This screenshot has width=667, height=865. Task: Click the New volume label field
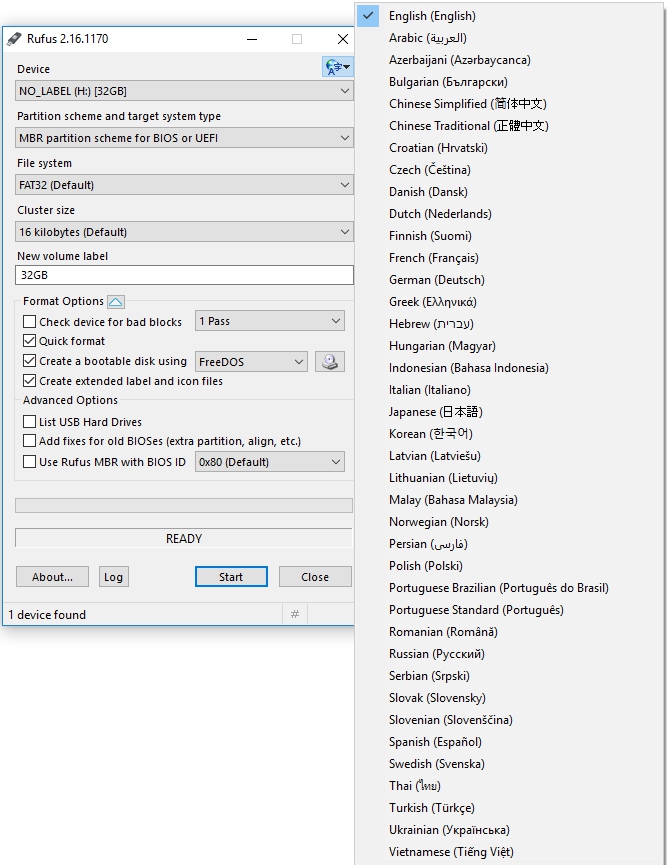[184, 275]
